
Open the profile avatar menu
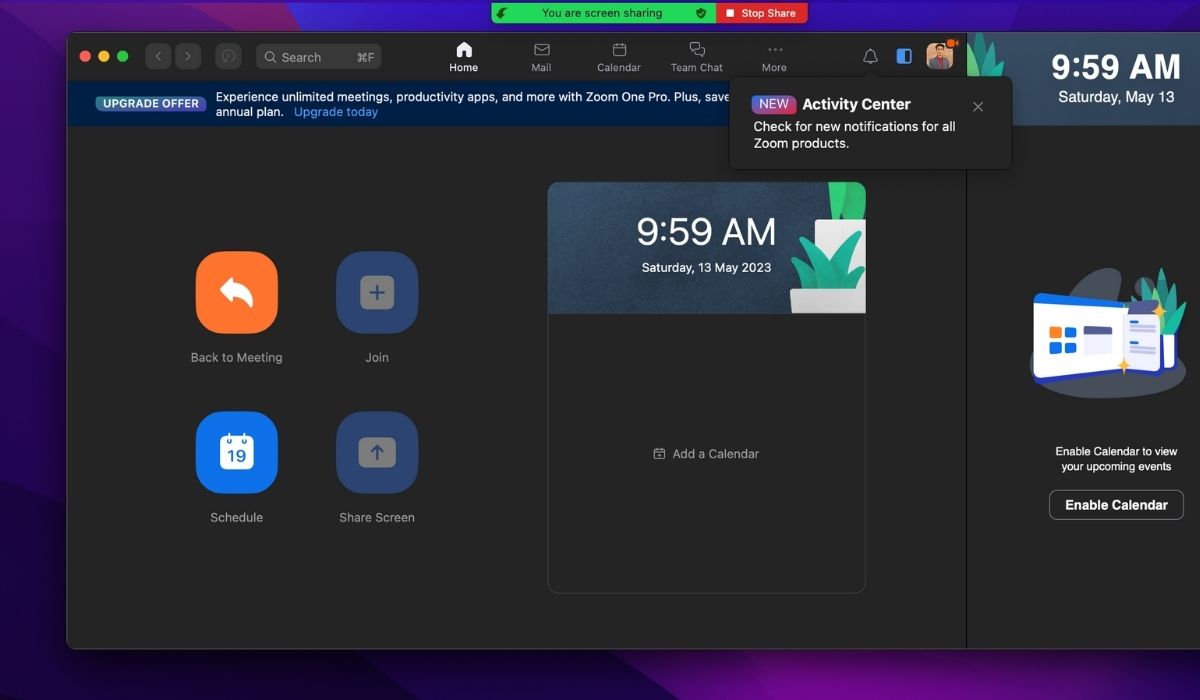coord(939,57)
